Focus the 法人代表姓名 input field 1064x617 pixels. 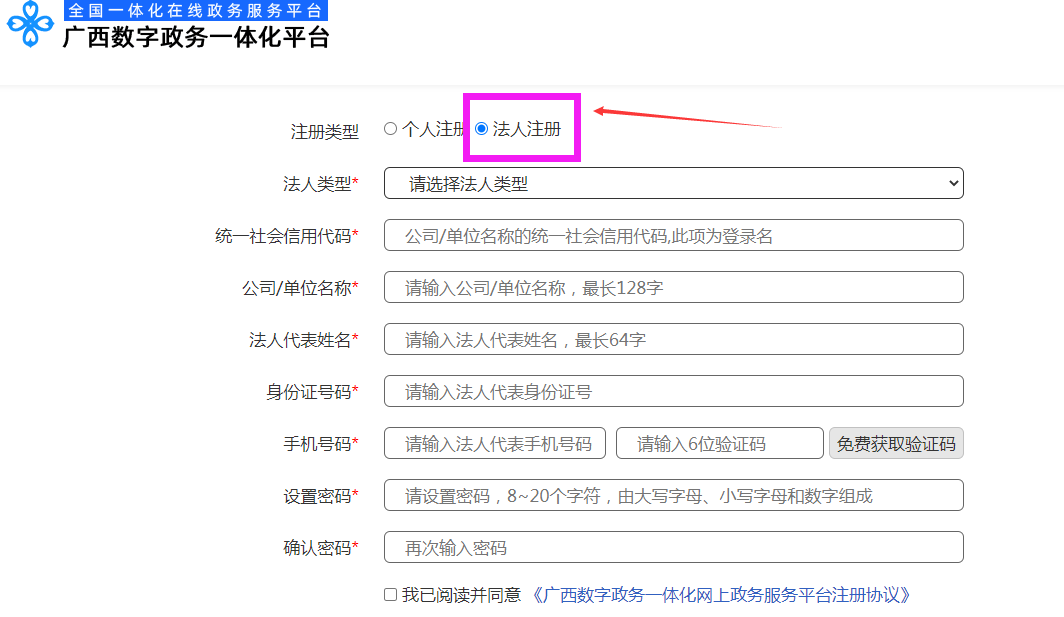[674, 339]
